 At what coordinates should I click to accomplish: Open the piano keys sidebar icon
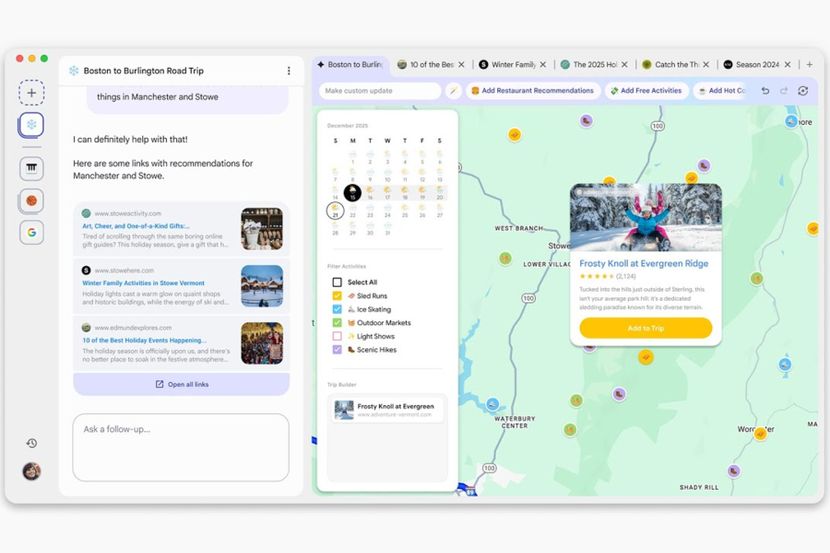click(x=31, y=167)
